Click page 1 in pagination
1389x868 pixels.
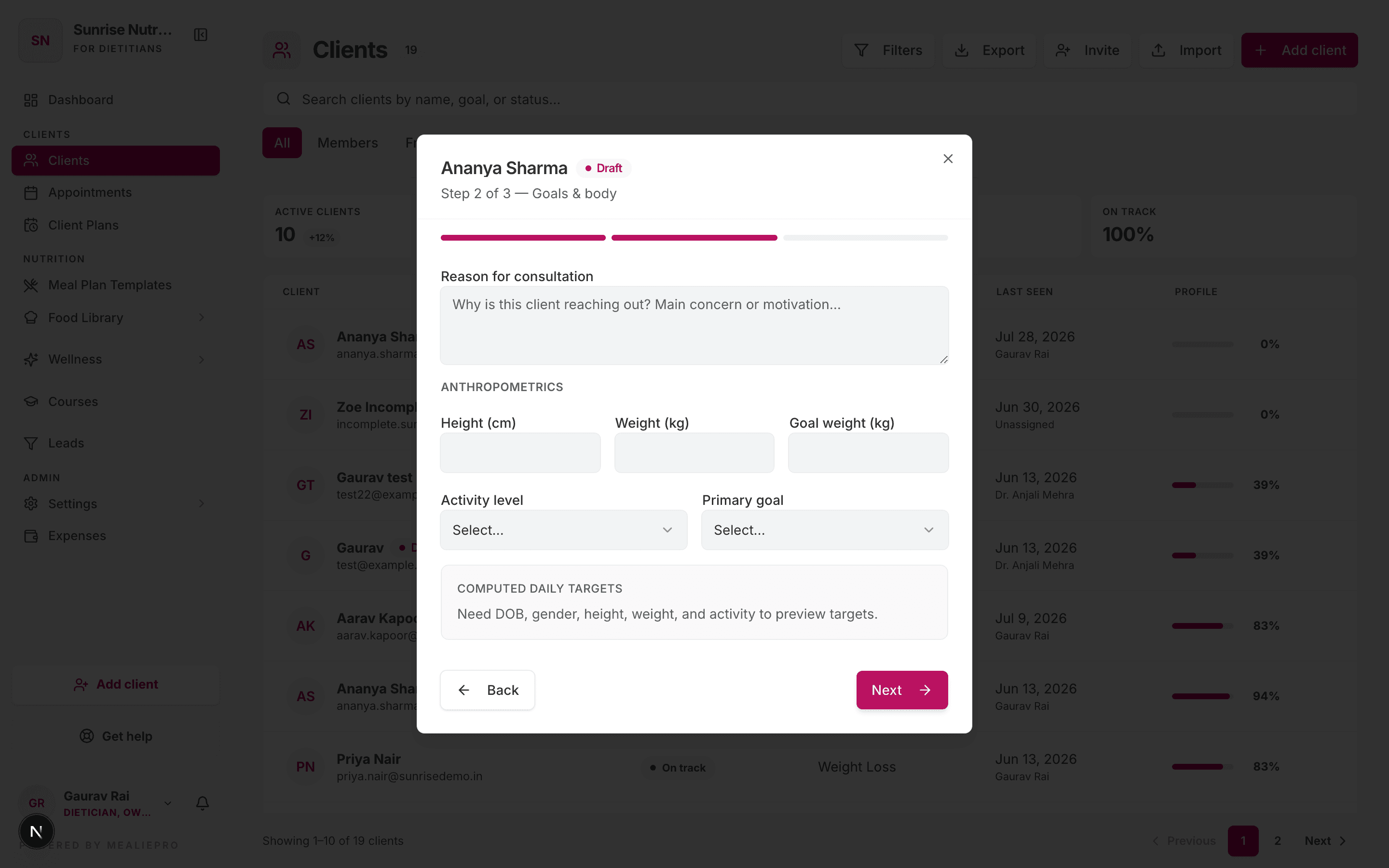pyautogui.click(x=1243, y=841)
